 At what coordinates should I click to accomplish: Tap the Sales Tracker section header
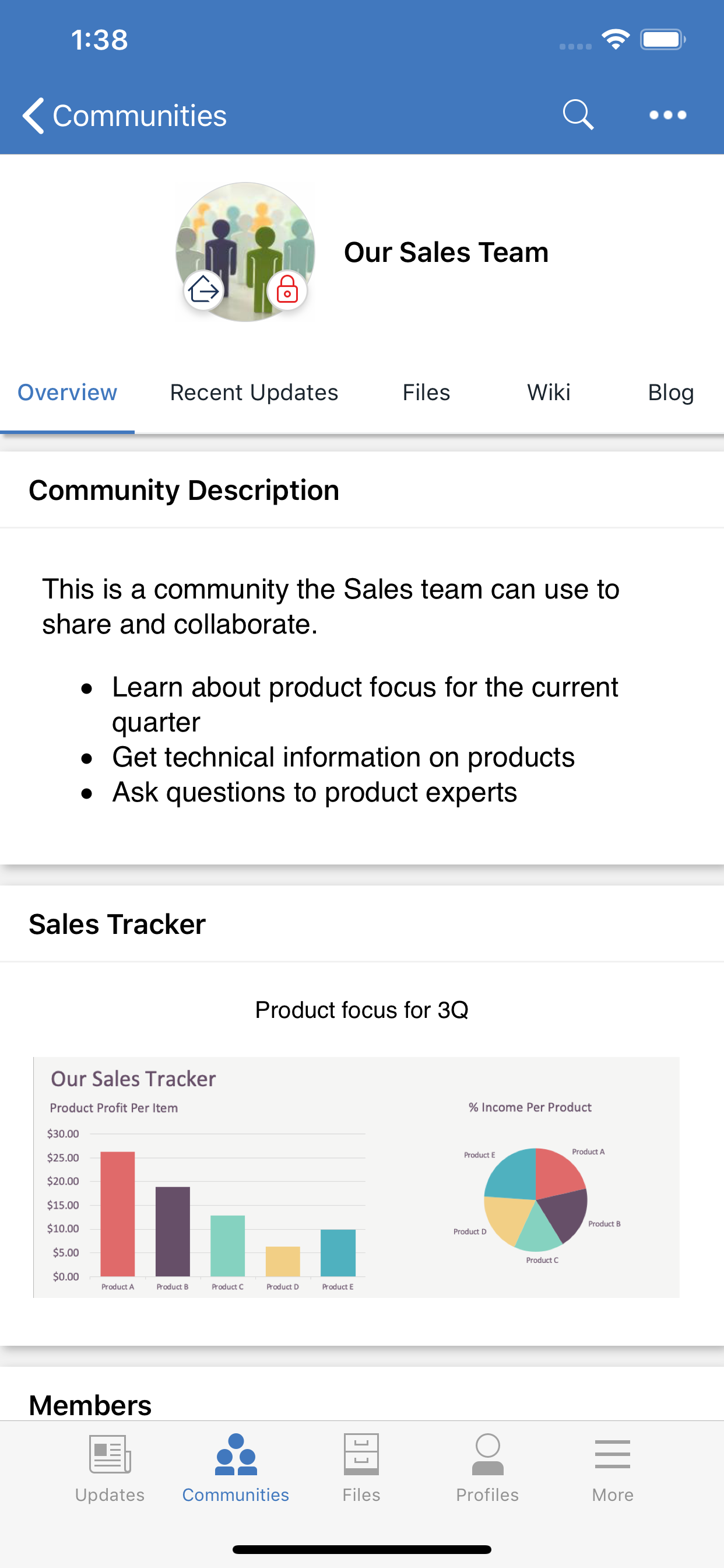[x=117, y=924]
